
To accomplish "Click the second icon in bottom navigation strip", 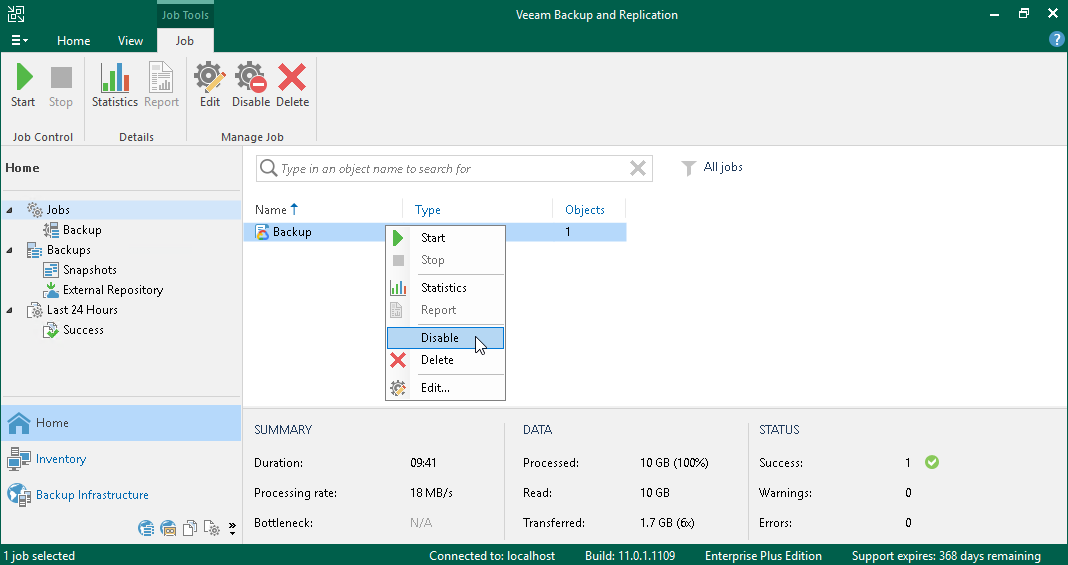I will pyautogui.click(x=168, y=528).
